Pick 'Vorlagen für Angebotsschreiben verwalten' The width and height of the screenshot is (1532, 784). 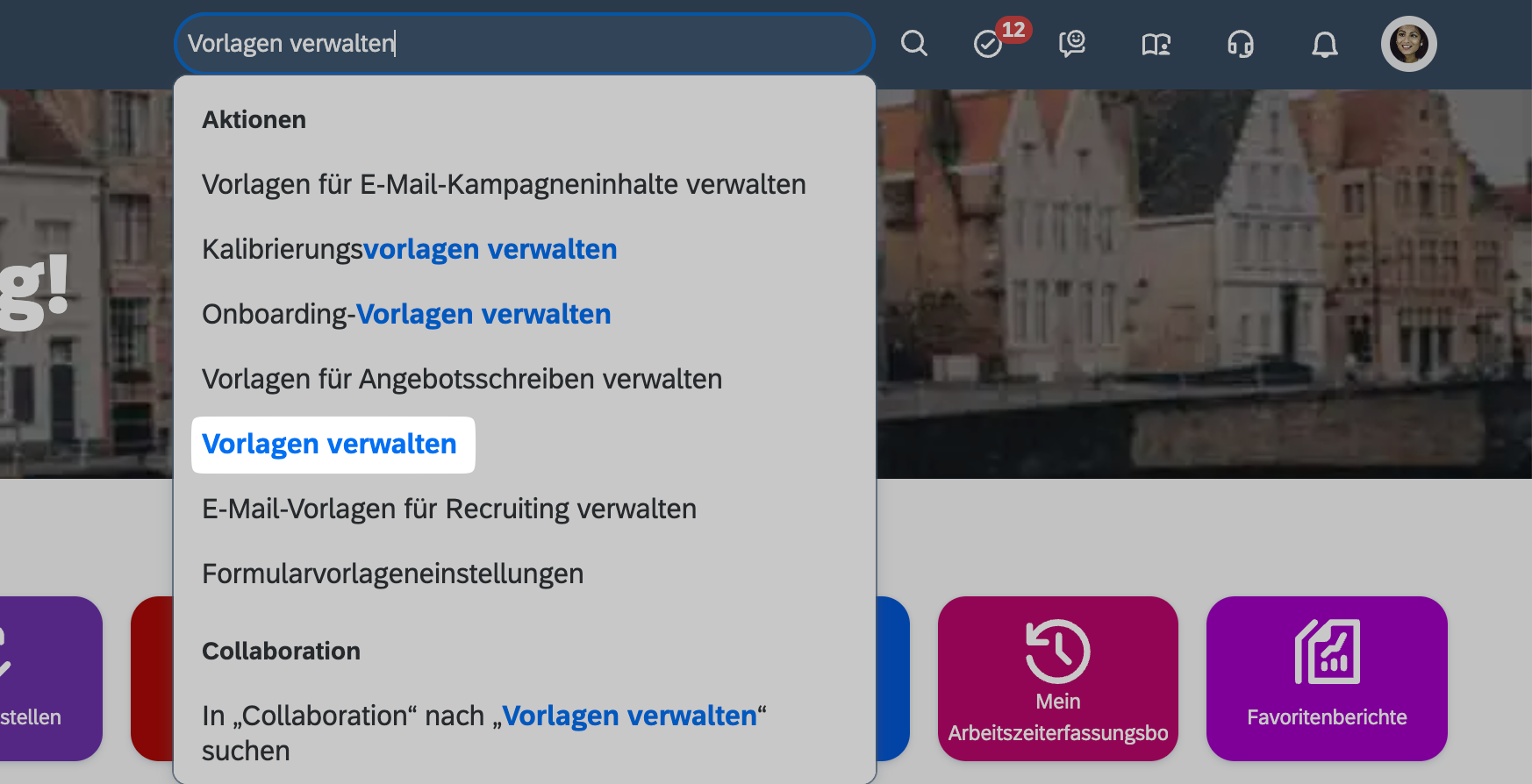point(462,379)
